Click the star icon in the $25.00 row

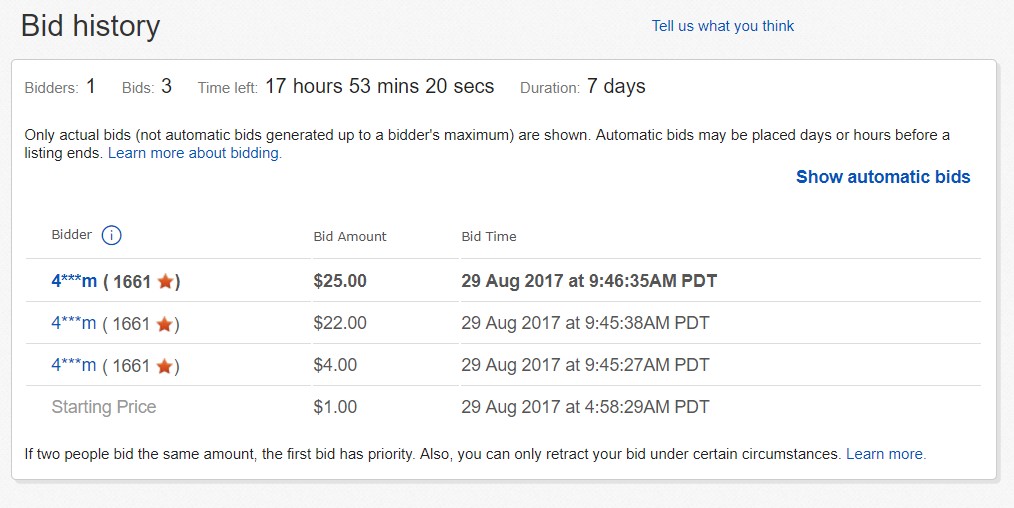[x=166, y=281]
